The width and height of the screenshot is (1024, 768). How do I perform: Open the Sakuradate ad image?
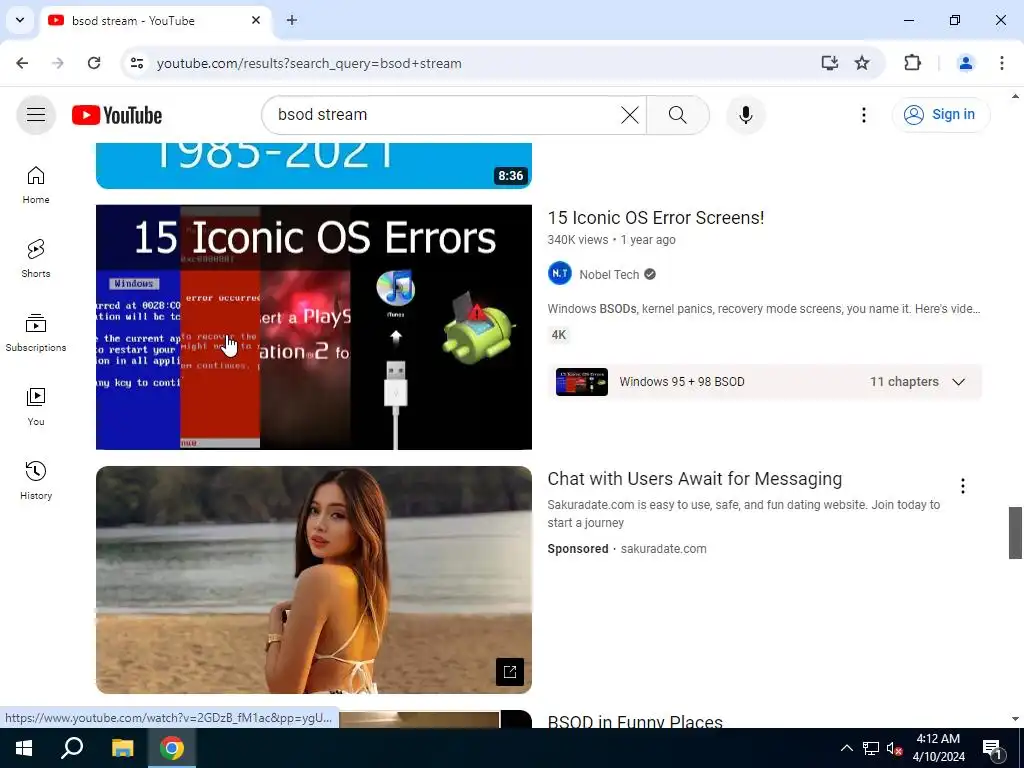point(313,580)
